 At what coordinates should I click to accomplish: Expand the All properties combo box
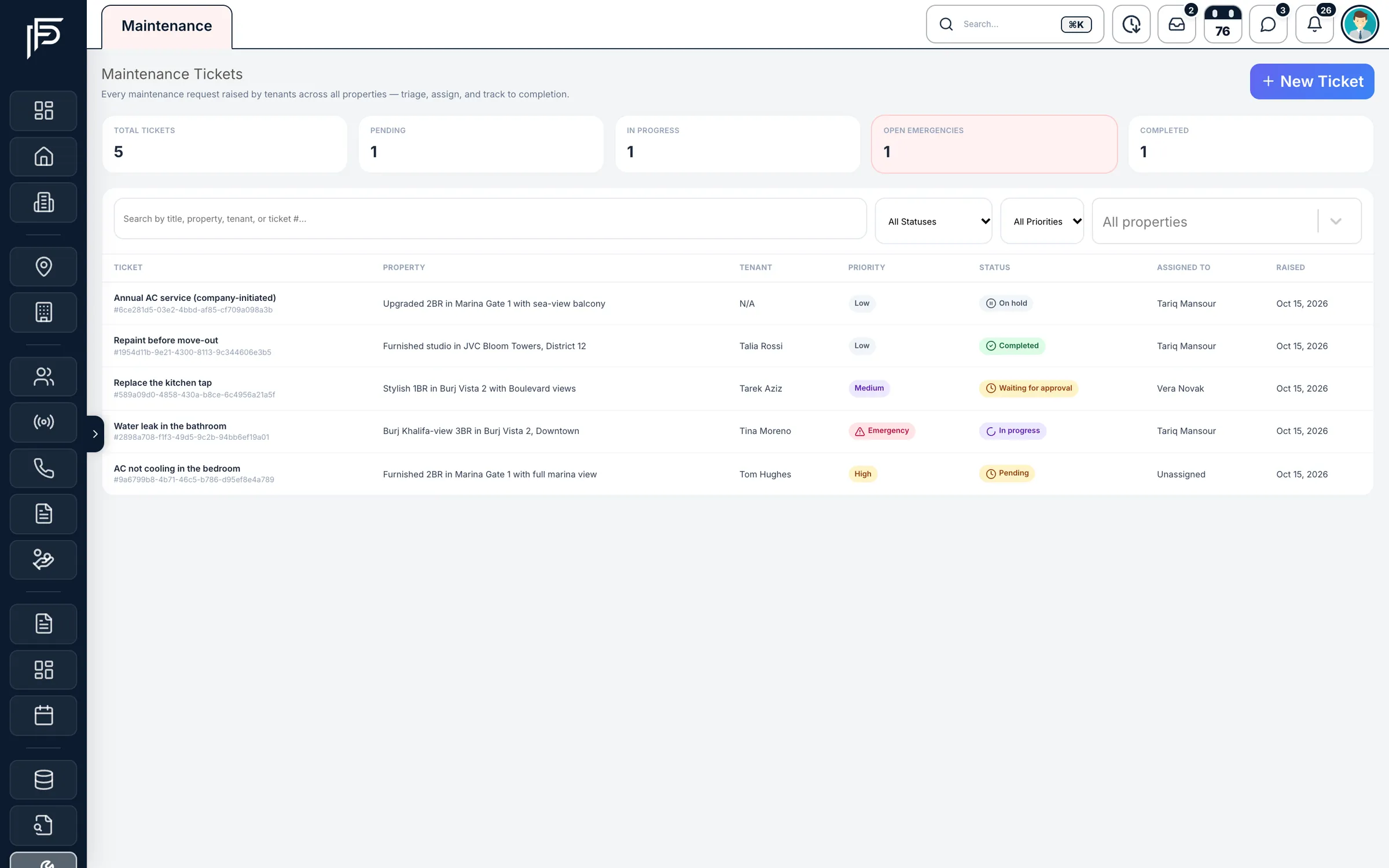1226,221
